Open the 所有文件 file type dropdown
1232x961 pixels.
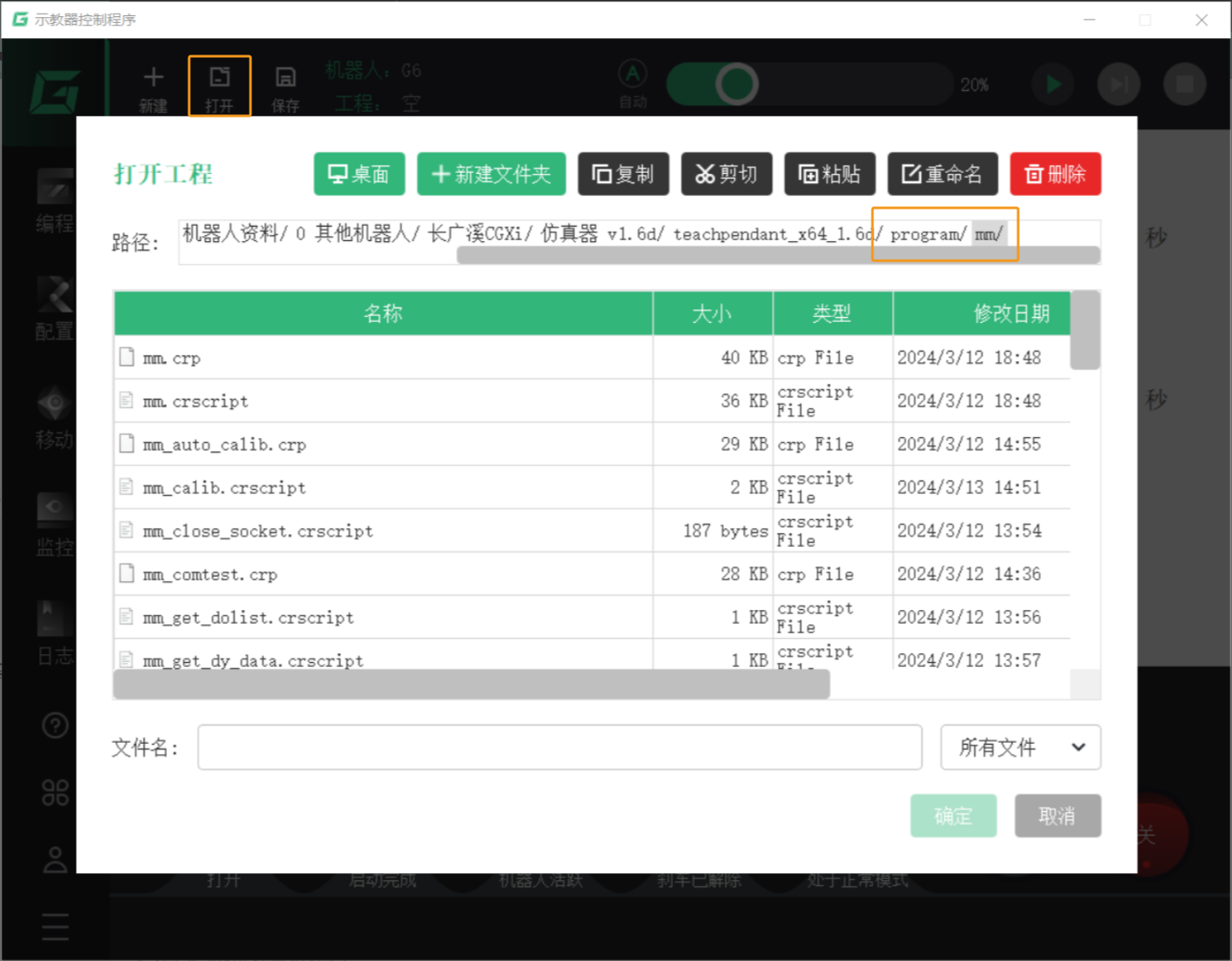pos(1020,747)
